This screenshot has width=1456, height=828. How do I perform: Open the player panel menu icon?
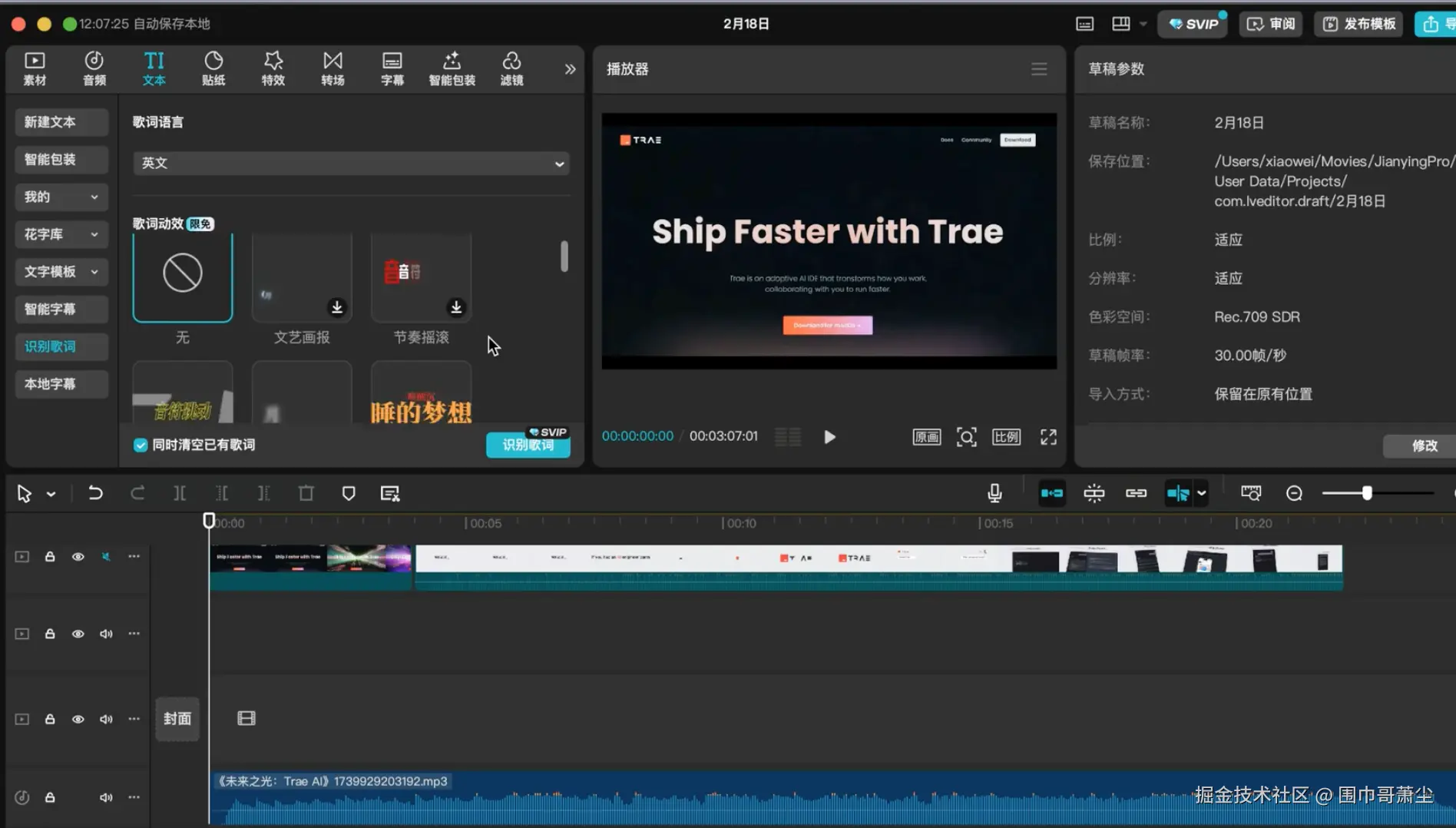1039,69
